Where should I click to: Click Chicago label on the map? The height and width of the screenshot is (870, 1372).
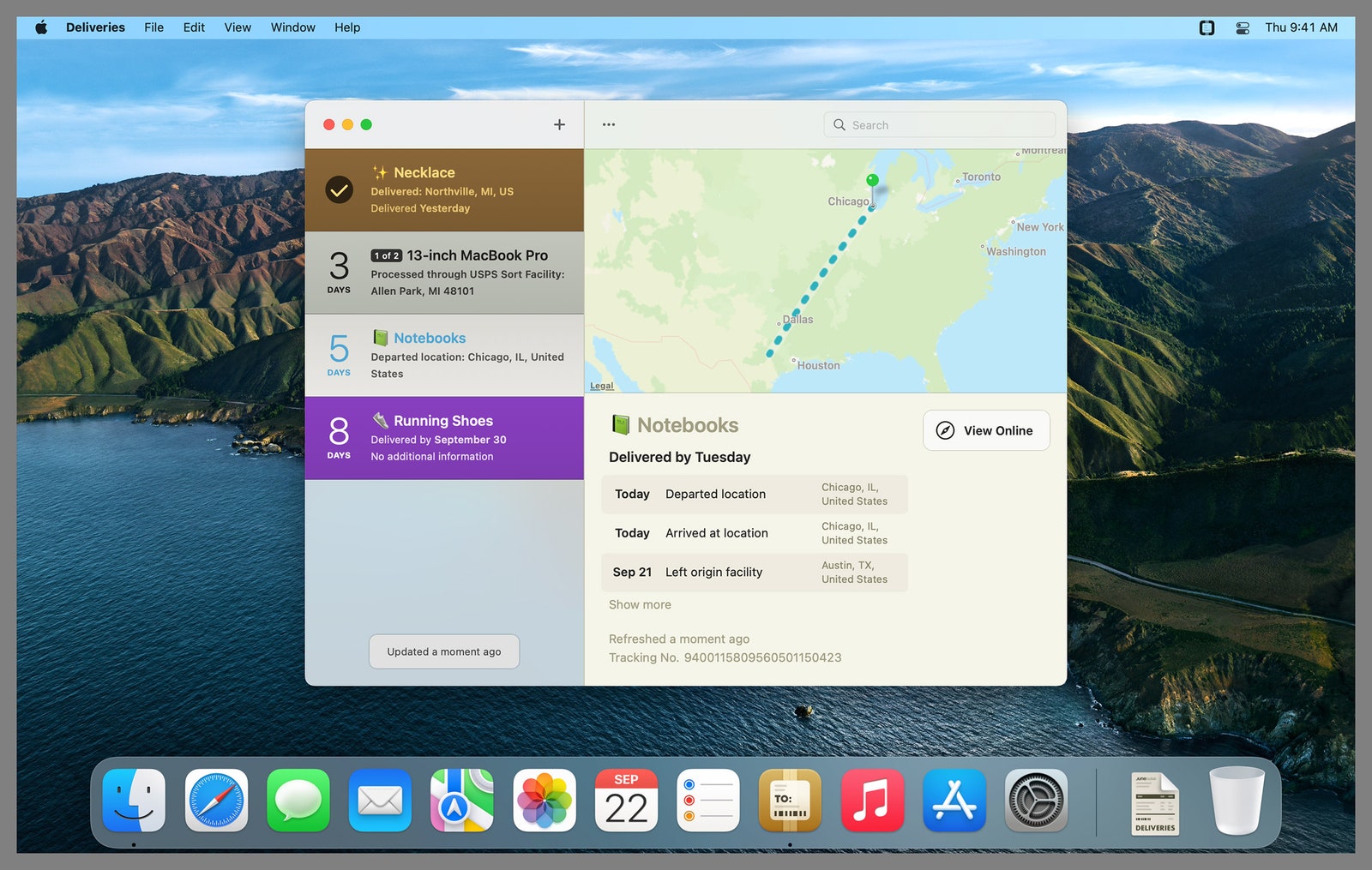coord(848,201)
